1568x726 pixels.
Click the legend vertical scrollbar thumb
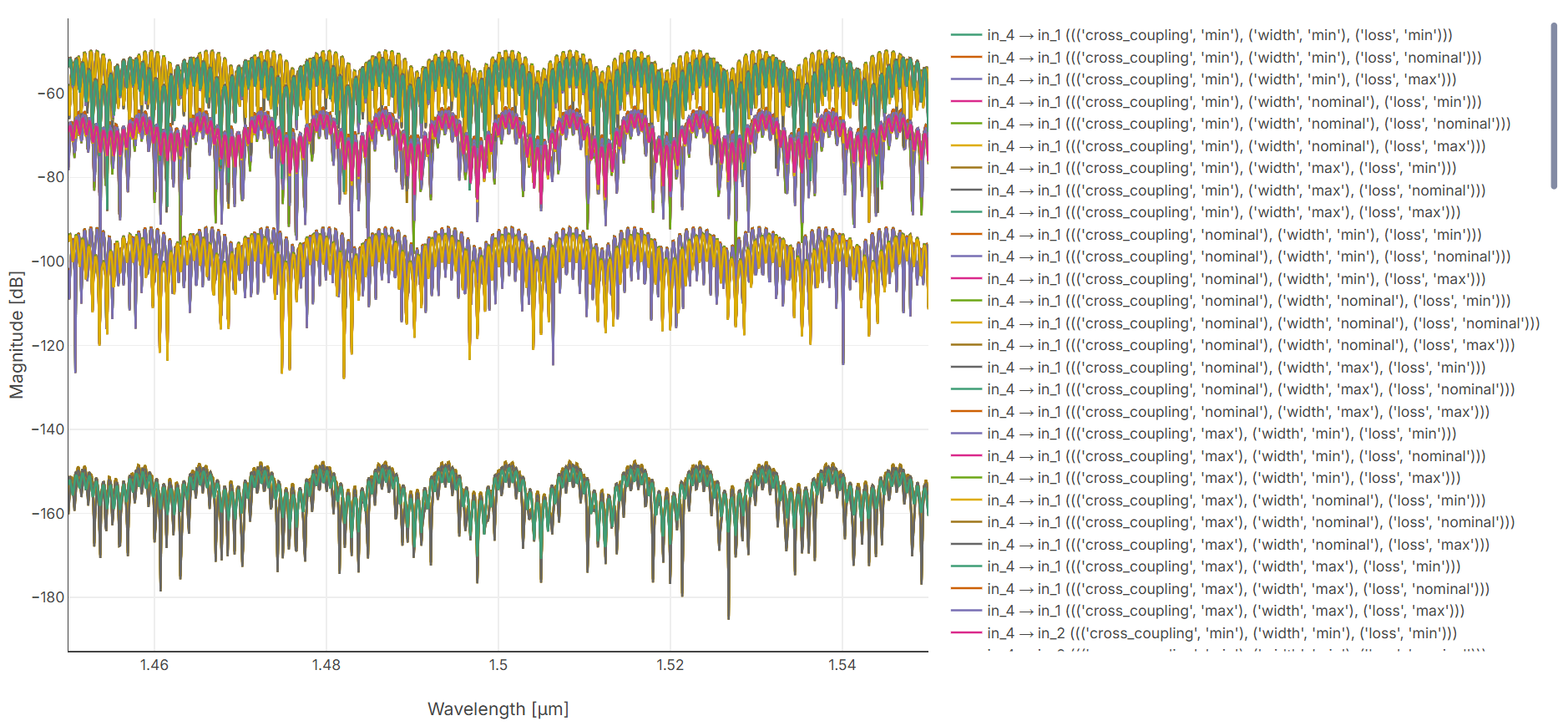[1553, 106]
